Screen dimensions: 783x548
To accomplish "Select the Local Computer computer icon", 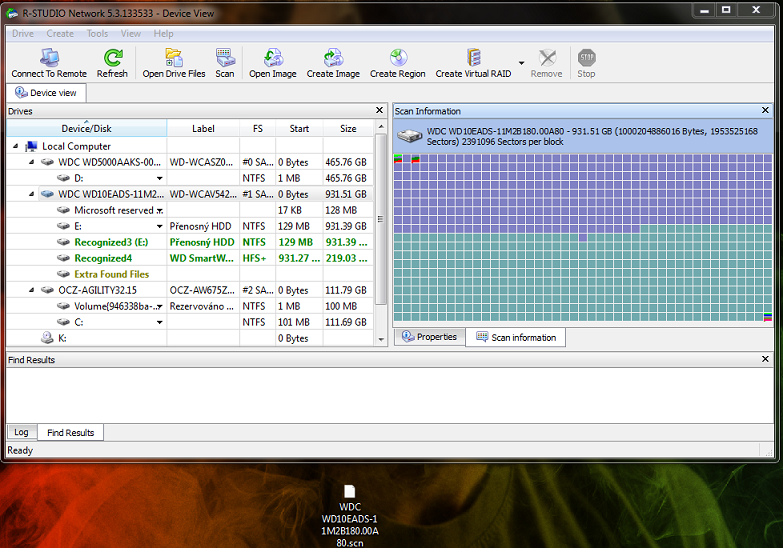I will (31, 146).
